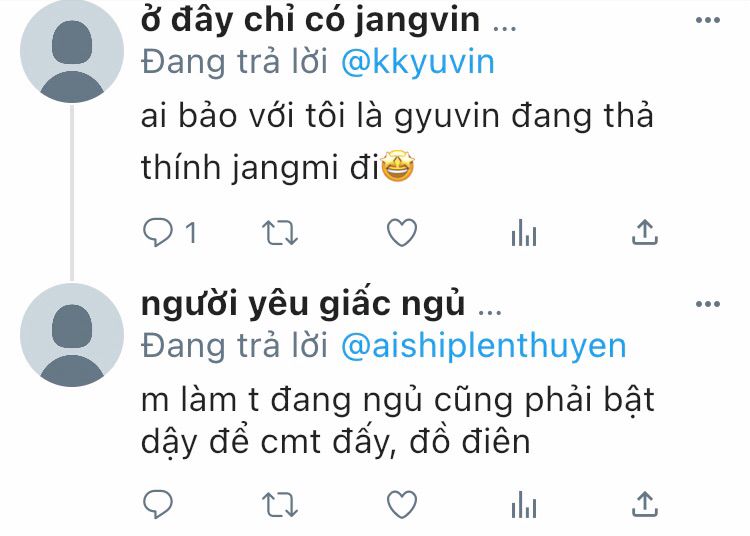This screenshot has height=536, width=750.
Task: Share the tweet from người yêu giấc ngủ
Action: point(645,504)
